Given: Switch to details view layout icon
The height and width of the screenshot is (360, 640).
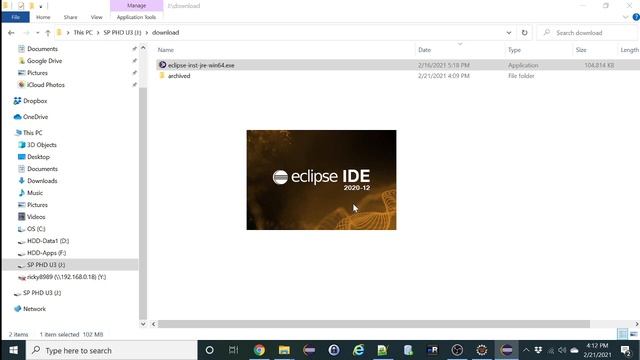Looking at the screenshot, I should [622, 334].
